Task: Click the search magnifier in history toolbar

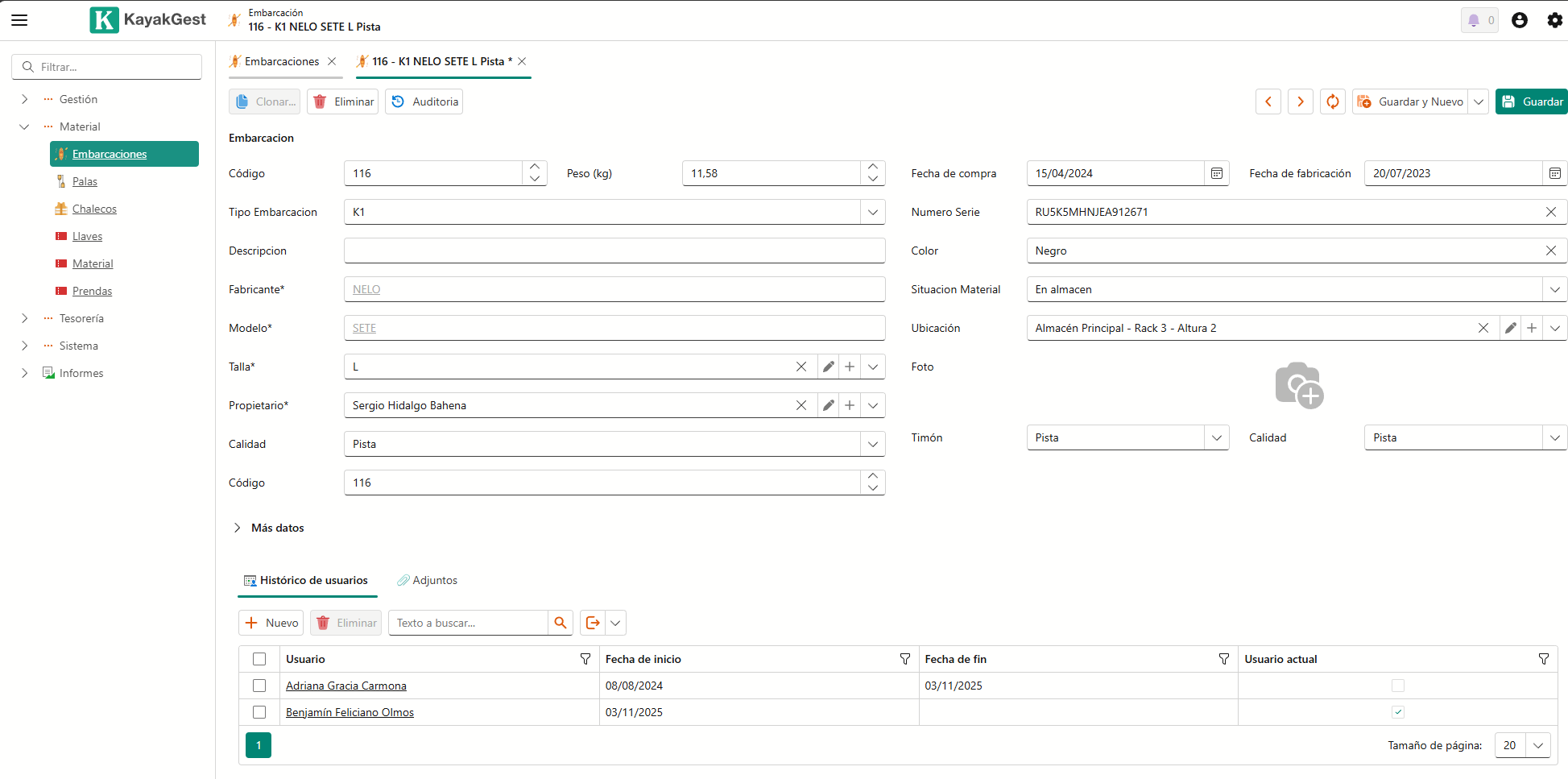Action: [561, 623]
